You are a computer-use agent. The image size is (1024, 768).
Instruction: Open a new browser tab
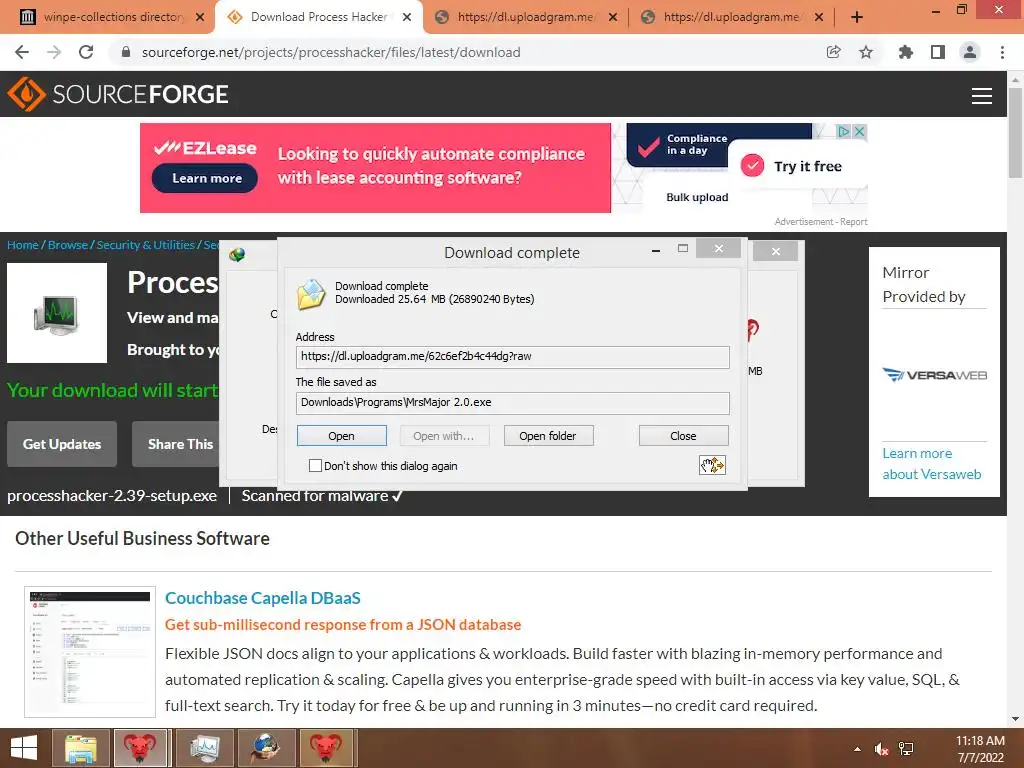click(857, 17)
